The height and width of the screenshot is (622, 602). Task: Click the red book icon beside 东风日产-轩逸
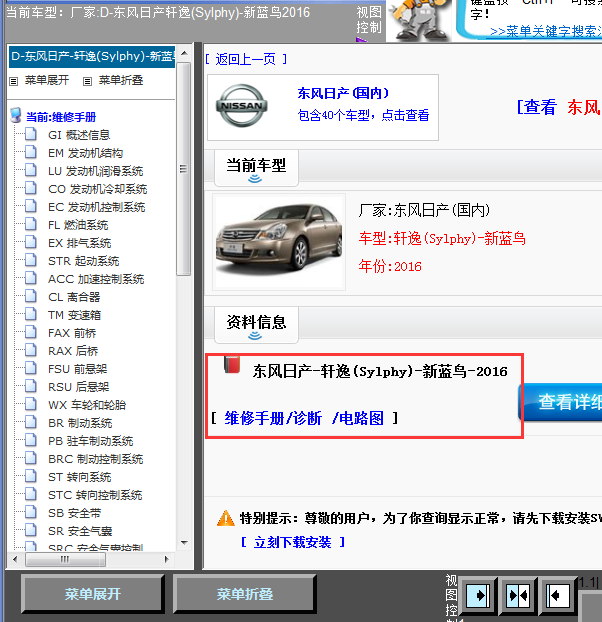pos(232,365)
